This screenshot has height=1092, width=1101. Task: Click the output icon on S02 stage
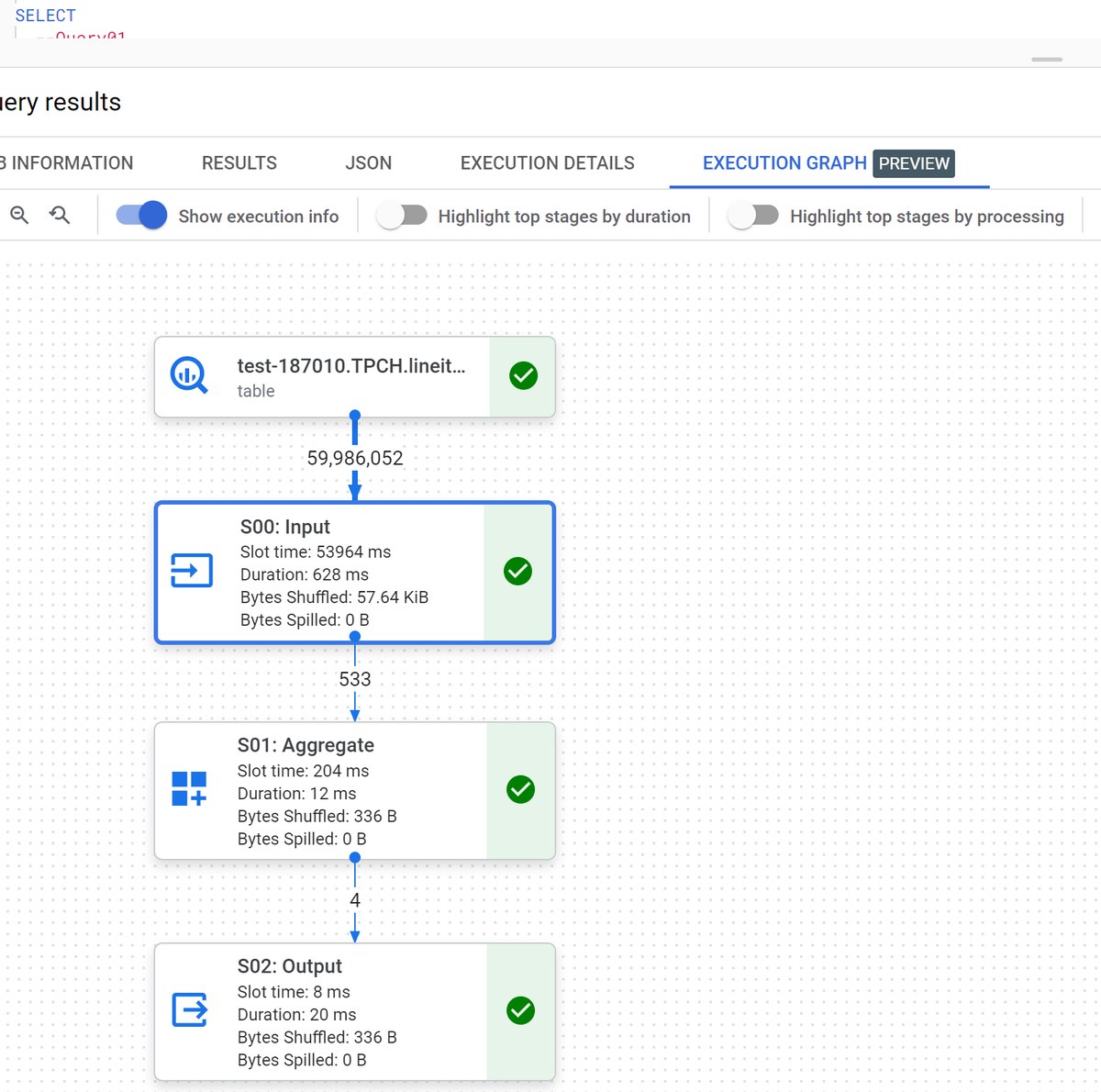(x=188, y=1009)
